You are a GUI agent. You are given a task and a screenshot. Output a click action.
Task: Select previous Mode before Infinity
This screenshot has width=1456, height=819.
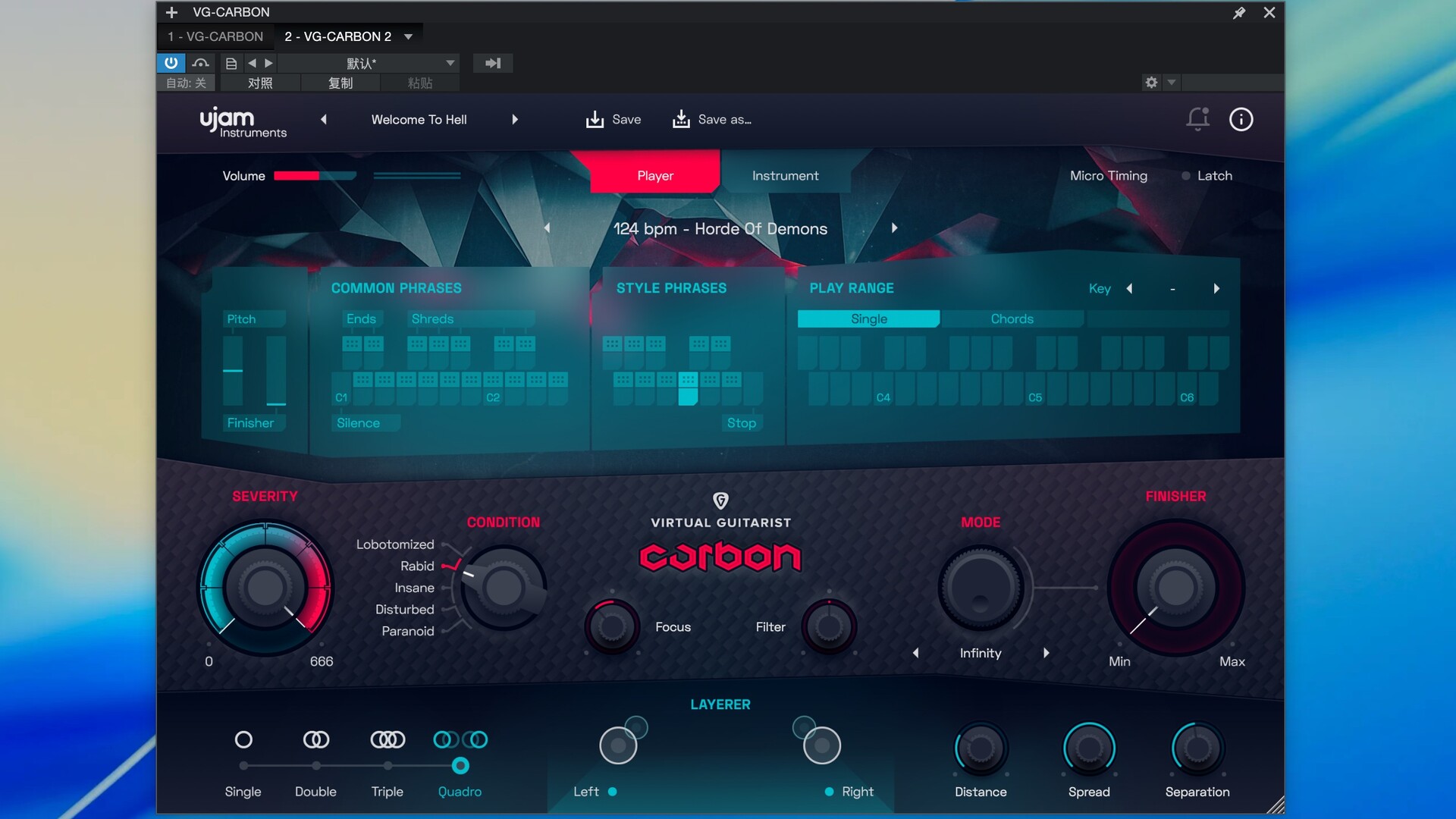click(x=915, y=653)
